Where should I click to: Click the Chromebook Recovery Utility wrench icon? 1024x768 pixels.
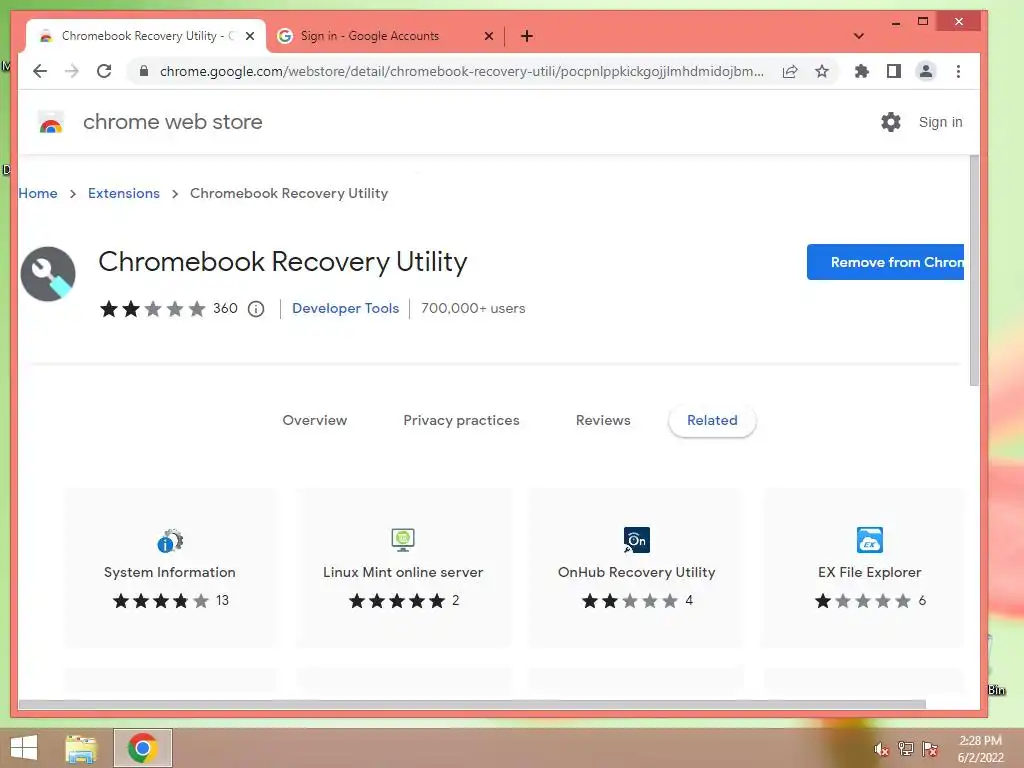coord(48,274)
